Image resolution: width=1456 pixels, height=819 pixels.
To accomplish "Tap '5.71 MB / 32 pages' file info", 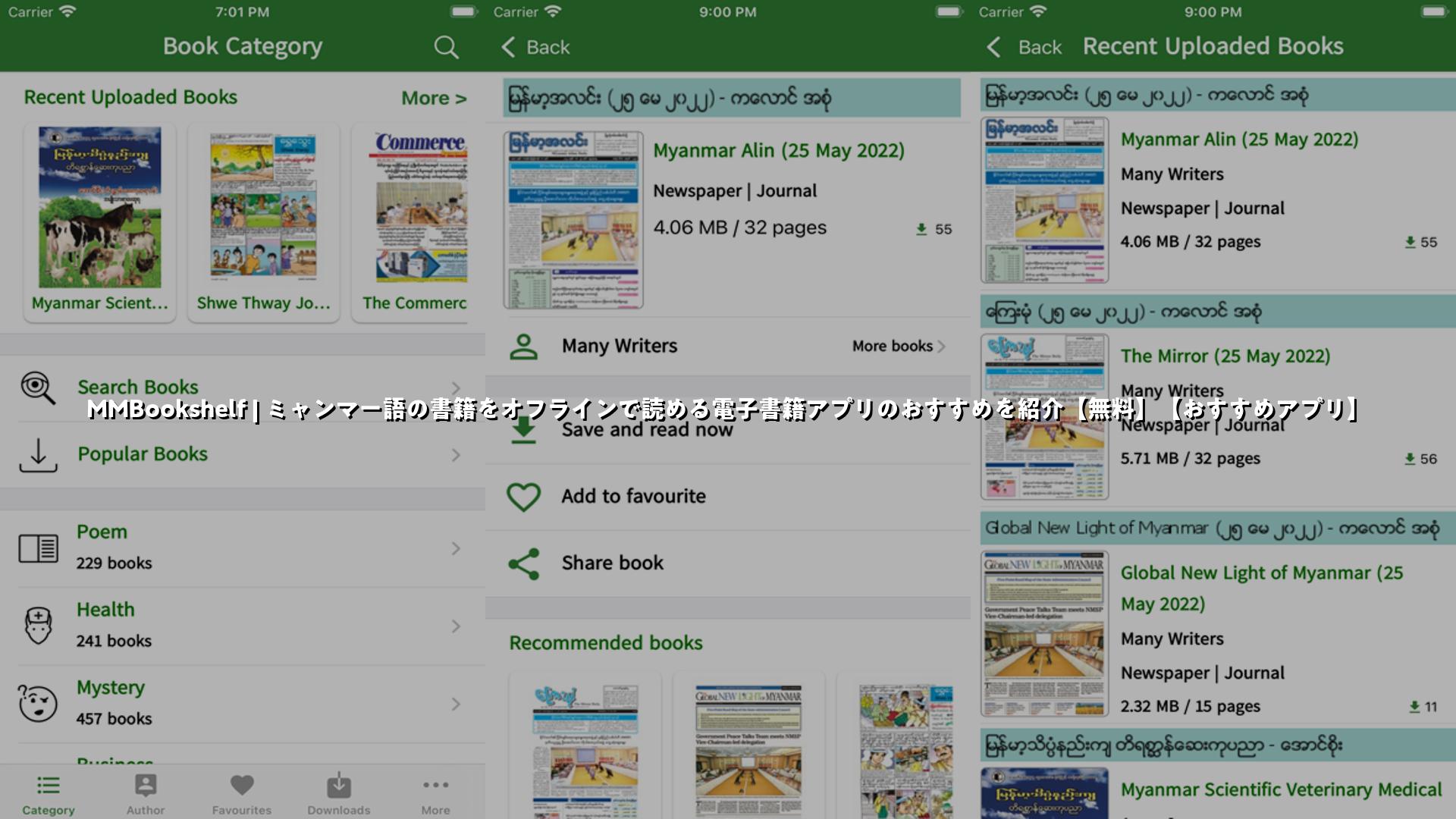I will click(1190, 459).
